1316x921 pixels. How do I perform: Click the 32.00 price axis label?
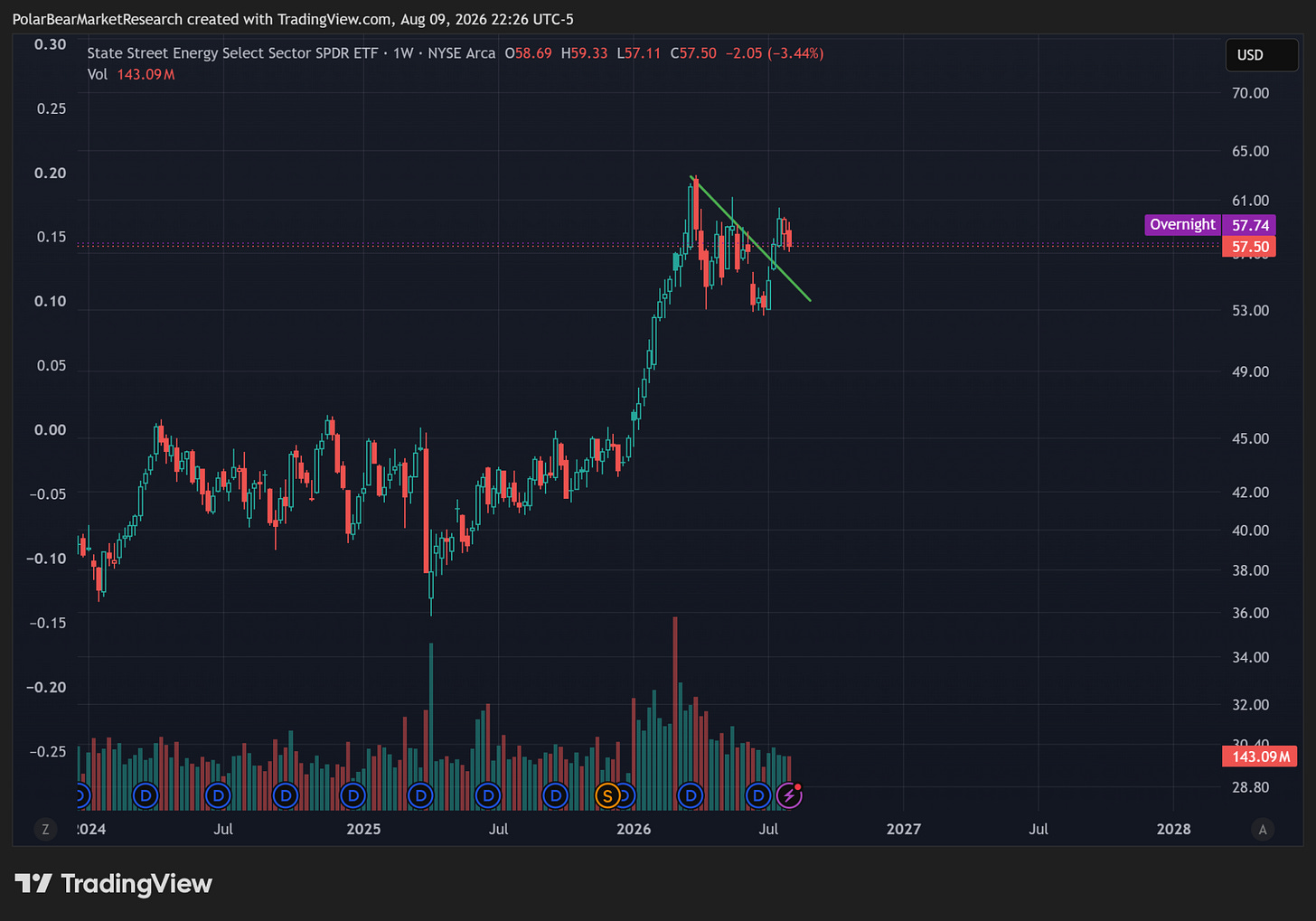1250,704
